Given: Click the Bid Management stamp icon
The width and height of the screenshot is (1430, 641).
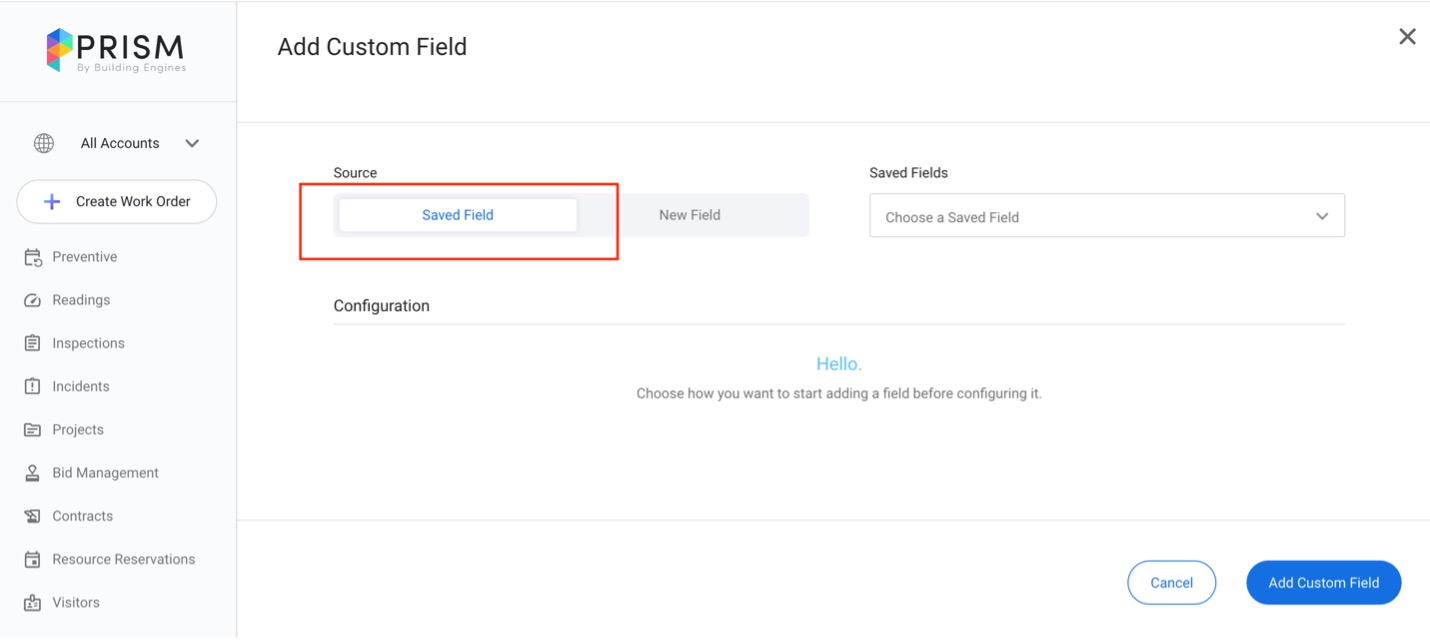Looking at the screenshot, I should 32,473.
